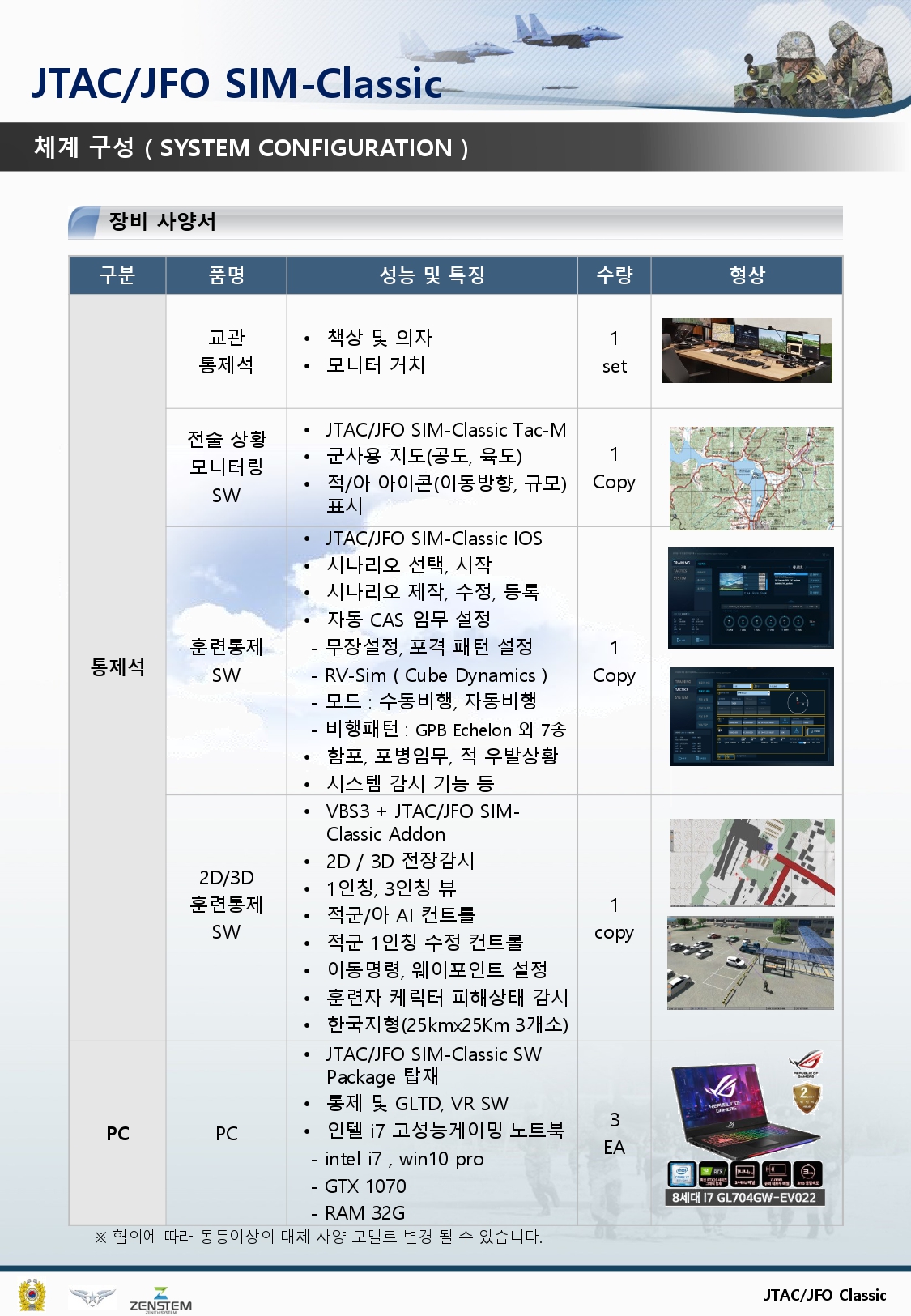Click the ZENSTEM logo in footer
911x1316 pixels.
pyautogui.click(x=160, y=1300)
